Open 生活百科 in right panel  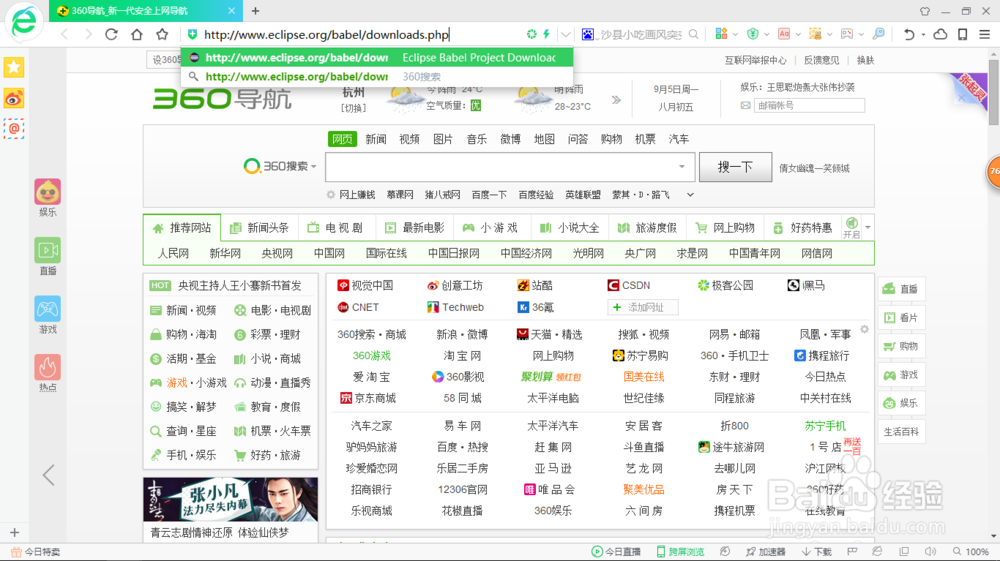pos(901,432)
